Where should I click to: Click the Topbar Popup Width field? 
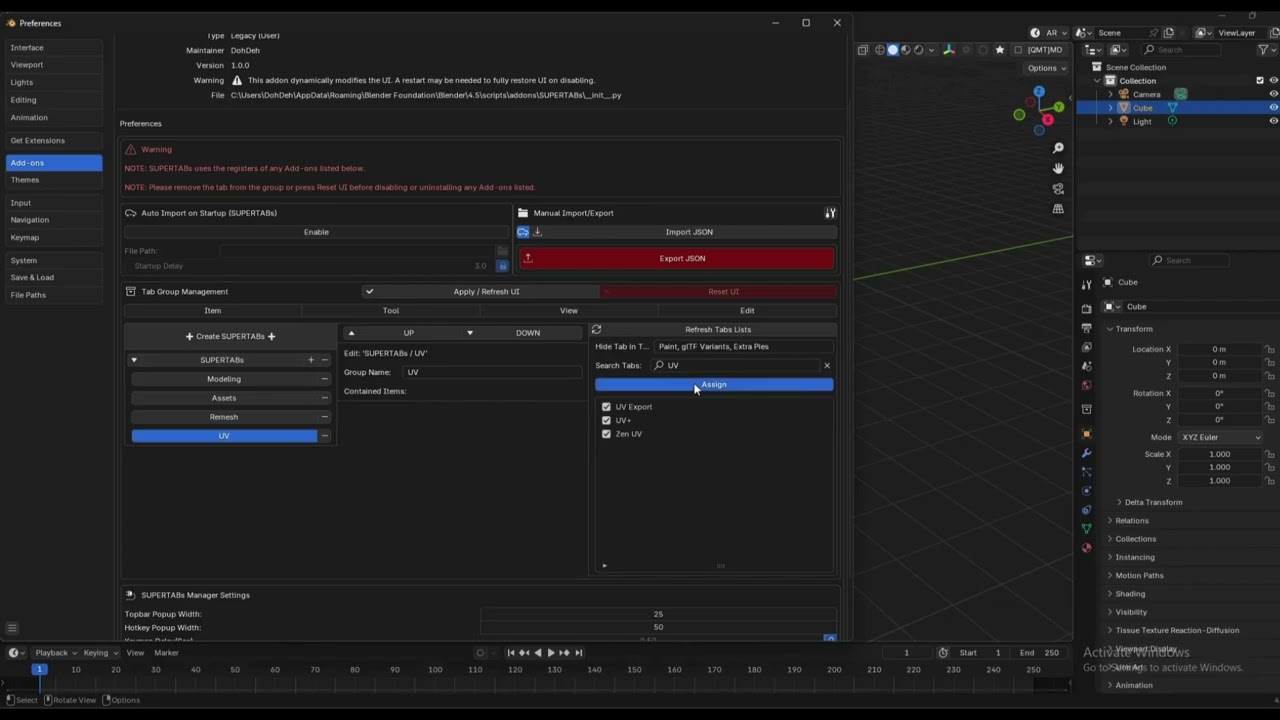(x=658, y=614)
